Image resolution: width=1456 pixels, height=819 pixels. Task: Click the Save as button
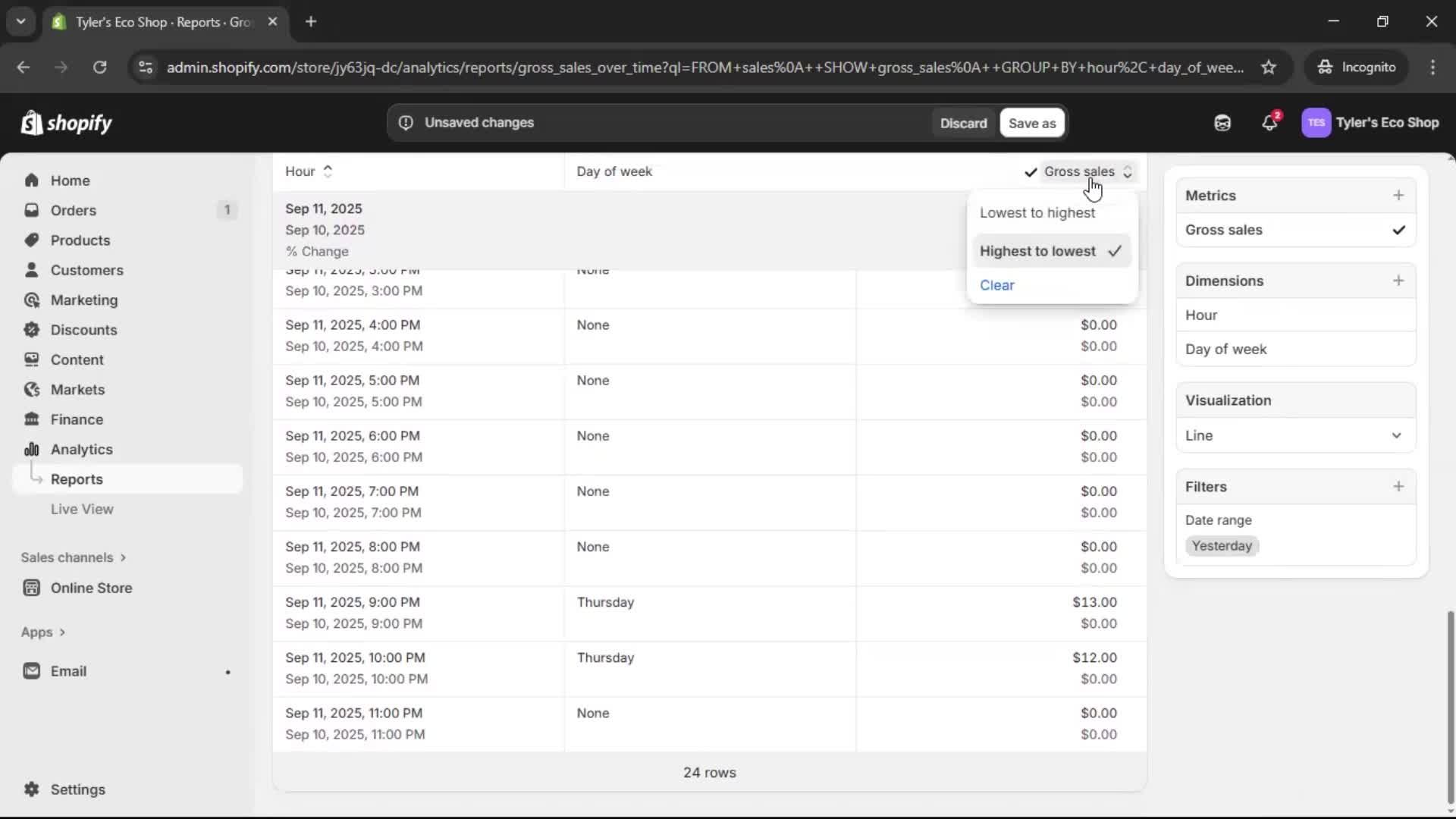coord(1032,122)
